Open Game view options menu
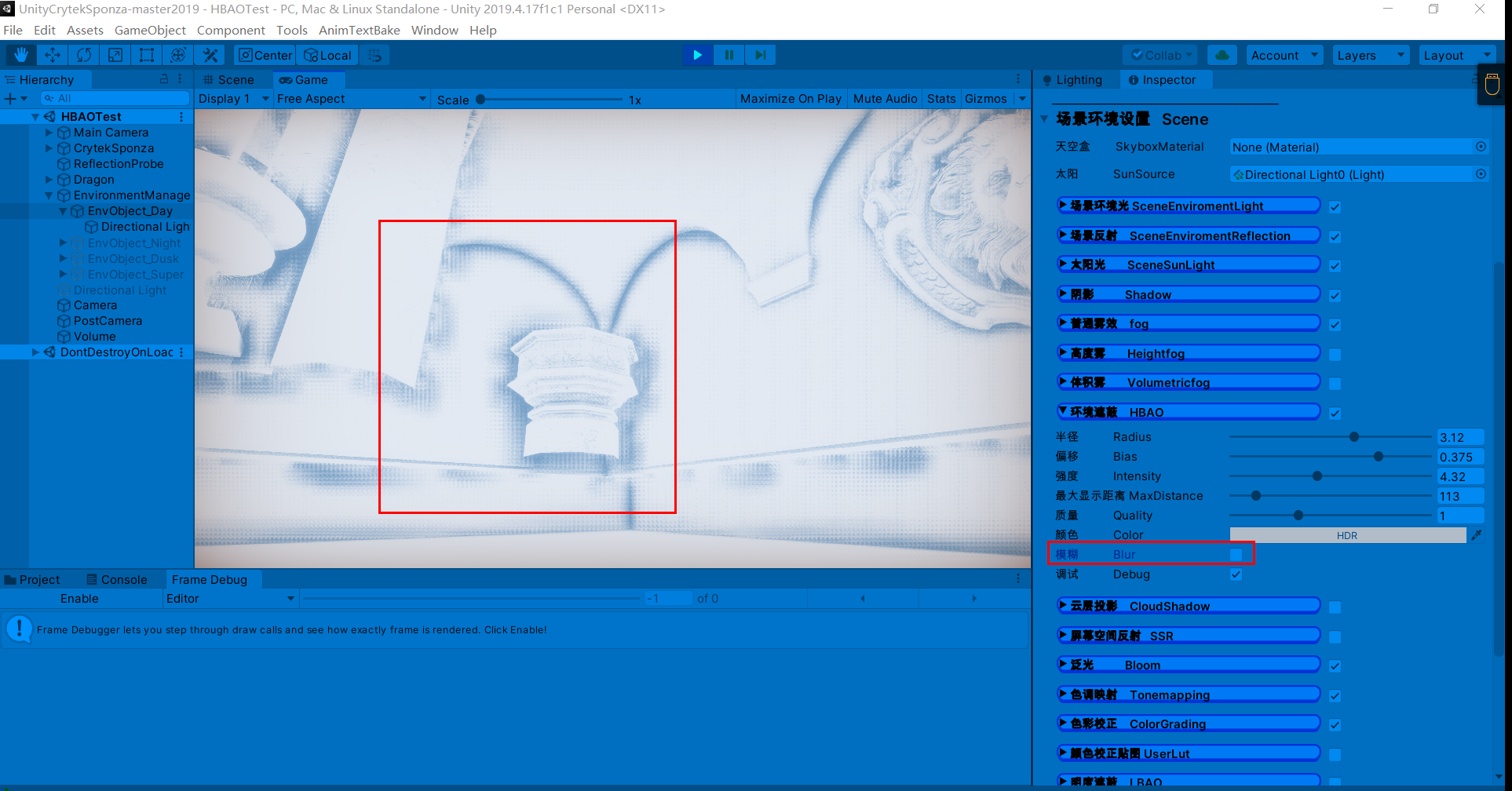Viewport: 1512px width, 791px height. 1018,79
